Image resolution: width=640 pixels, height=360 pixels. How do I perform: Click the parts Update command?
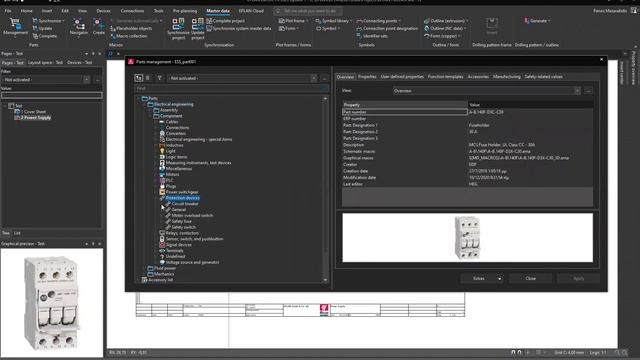pos(42,28)
